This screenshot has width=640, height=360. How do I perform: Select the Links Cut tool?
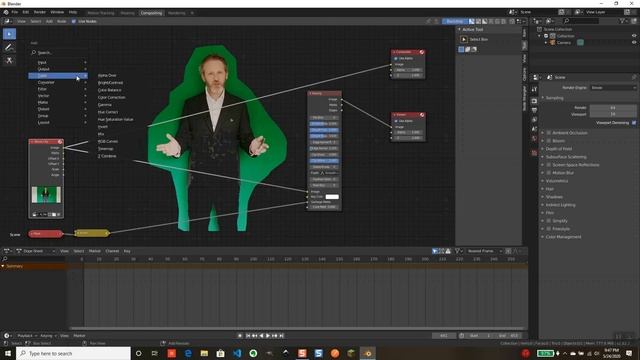click(x=9, y=60)
